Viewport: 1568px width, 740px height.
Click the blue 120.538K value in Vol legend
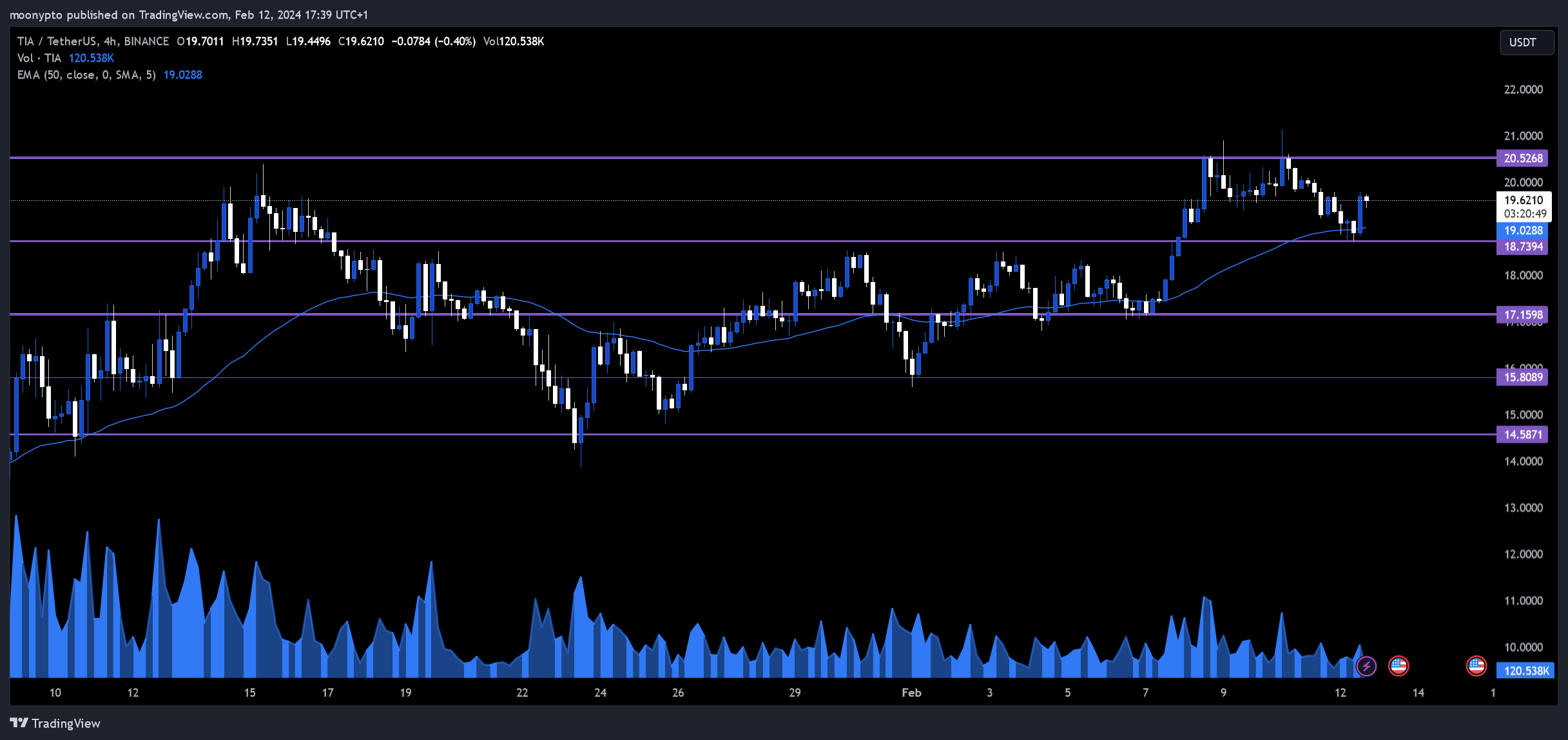[92, 58]
